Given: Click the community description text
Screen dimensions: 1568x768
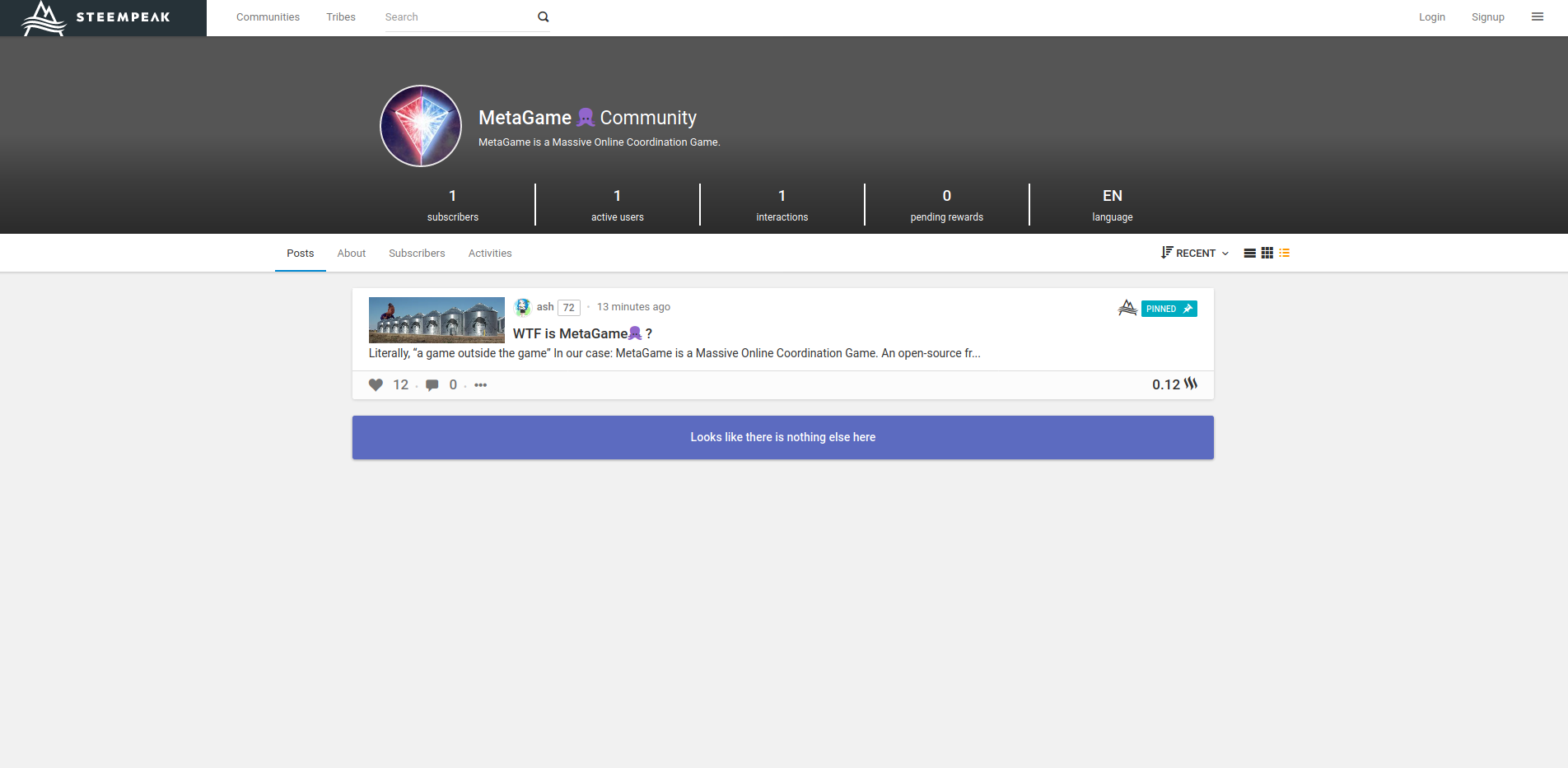Looking at the screenshot, I should [x=600, y=142].
